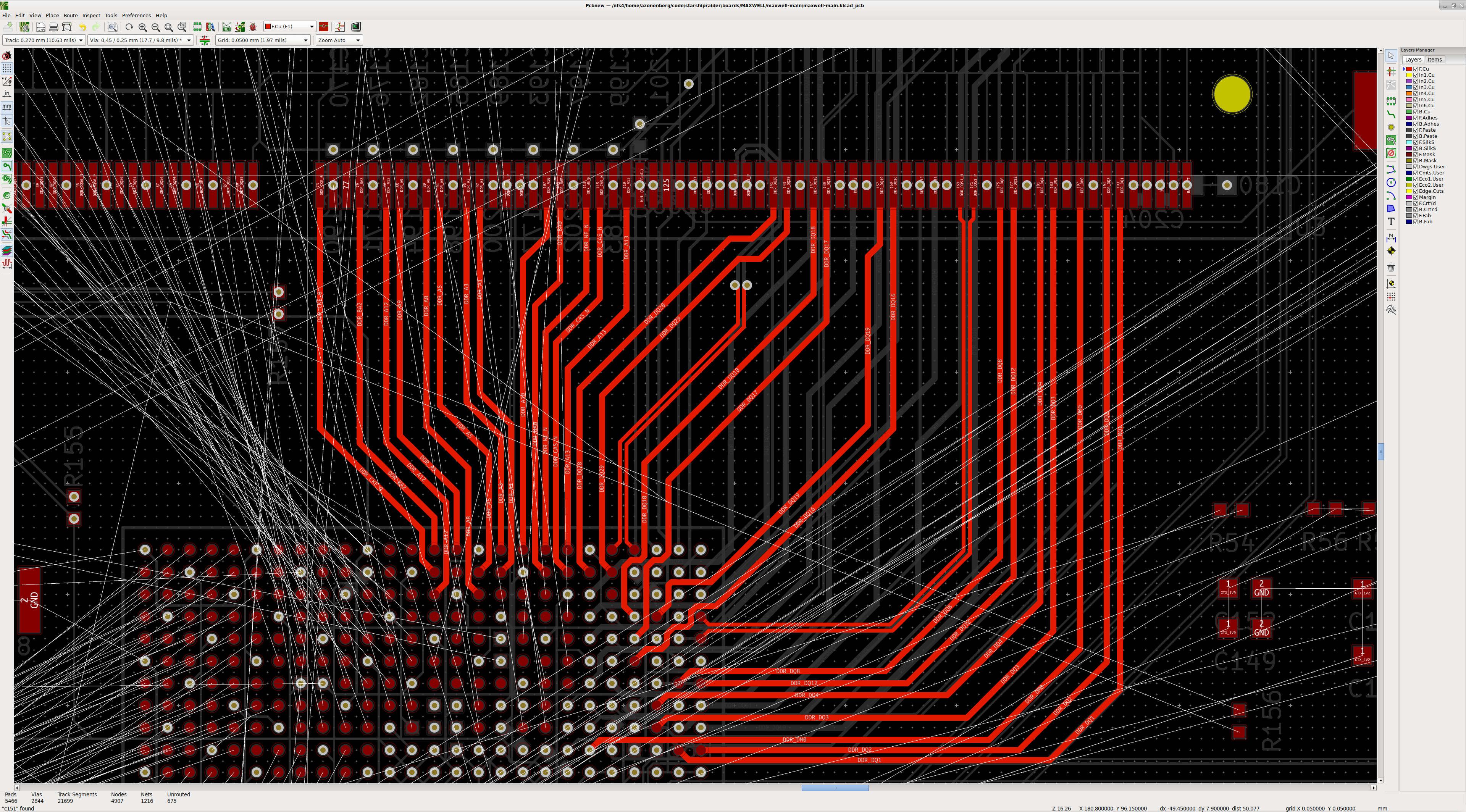Uncheck the F.Cu layer checkbox

[1415, 69]
